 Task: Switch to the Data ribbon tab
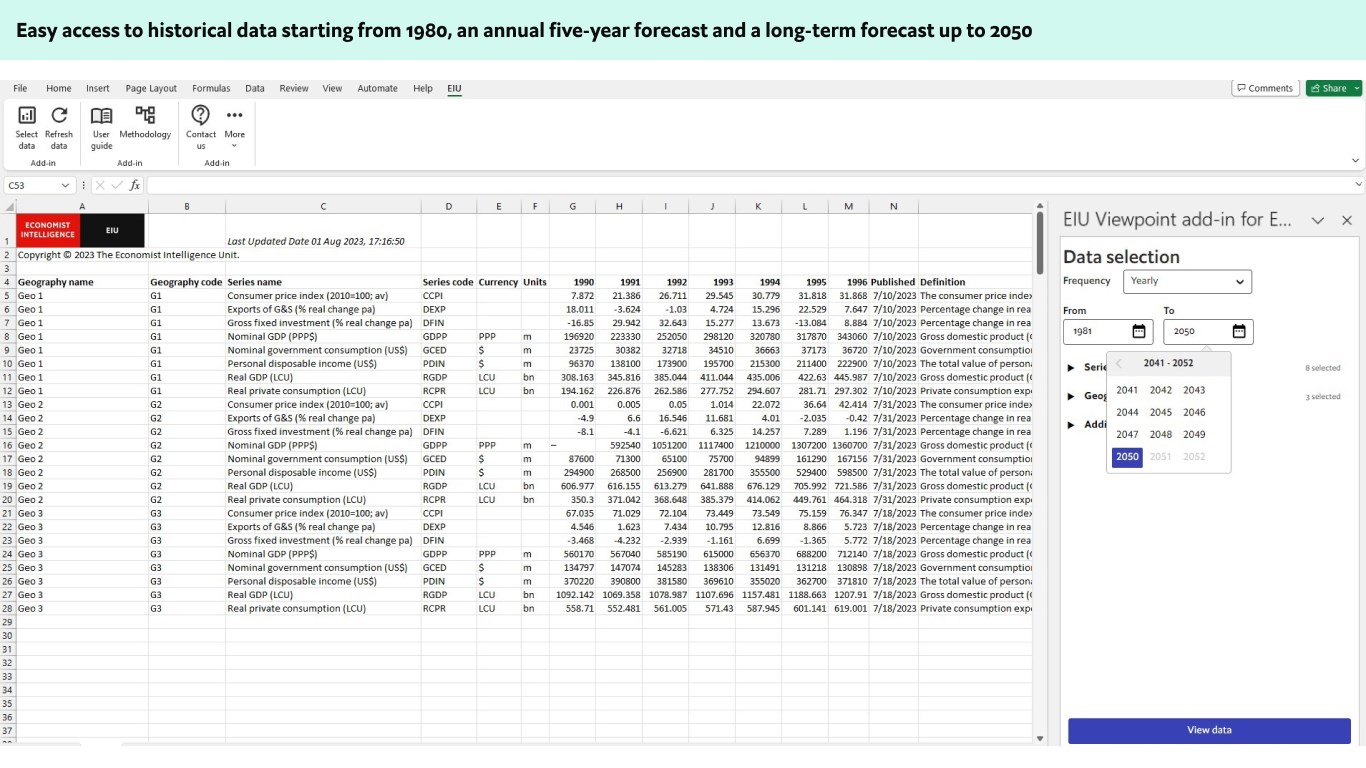pos(255,88)
